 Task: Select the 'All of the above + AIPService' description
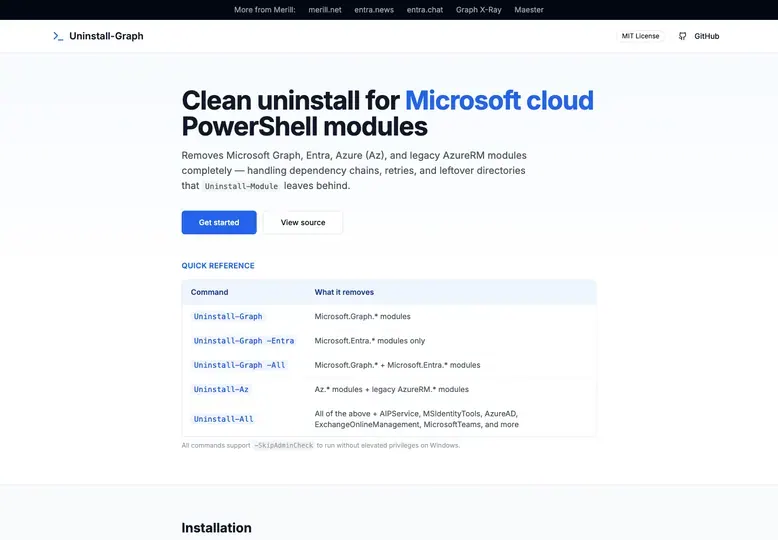click(x=417, y=419)
